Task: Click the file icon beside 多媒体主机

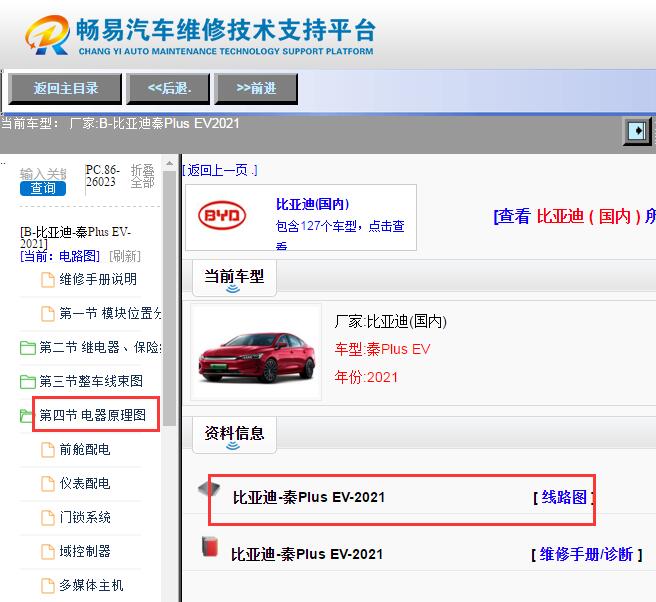Action: (48, 586)
